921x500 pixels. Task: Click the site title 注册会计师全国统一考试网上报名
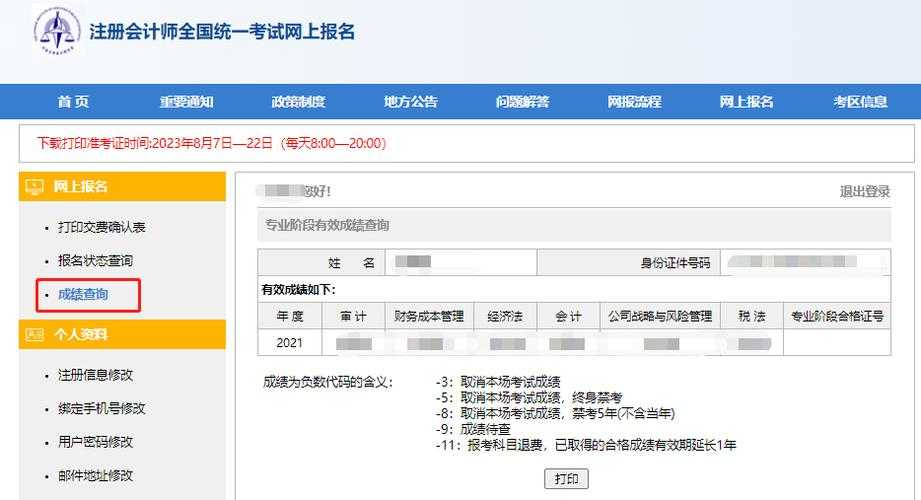222,31
